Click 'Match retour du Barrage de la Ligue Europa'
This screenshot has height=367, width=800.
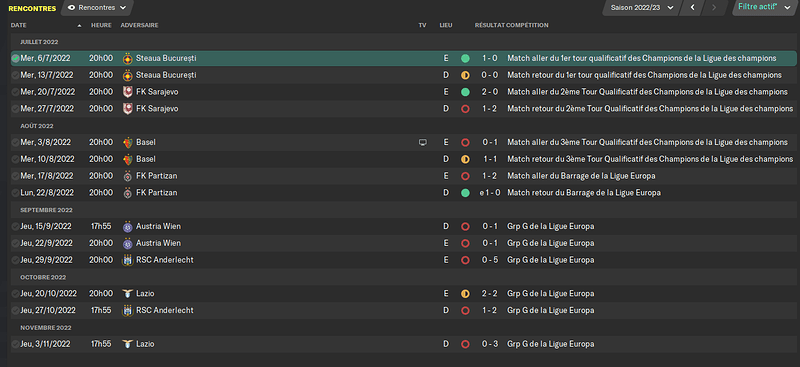[x=584, y=193]
